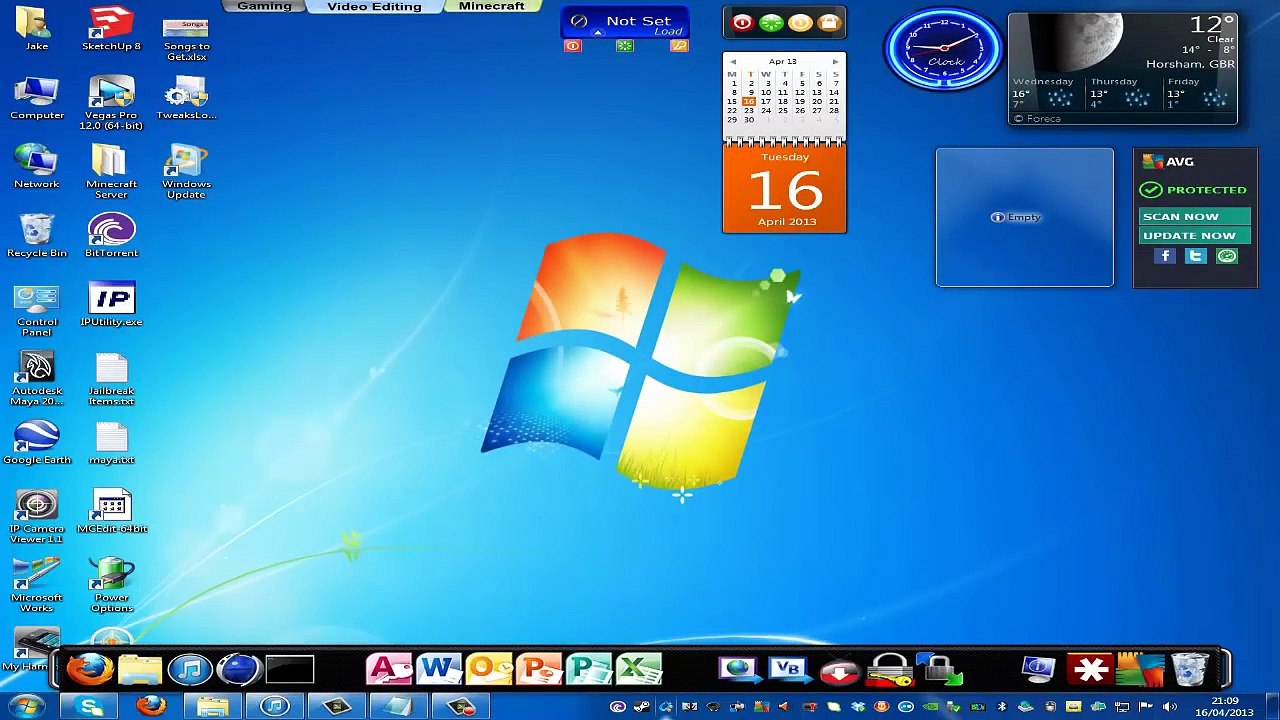Open Microsoft Outlook from the dock
This screenshot has width=1280, height=720.
[489, 668]
